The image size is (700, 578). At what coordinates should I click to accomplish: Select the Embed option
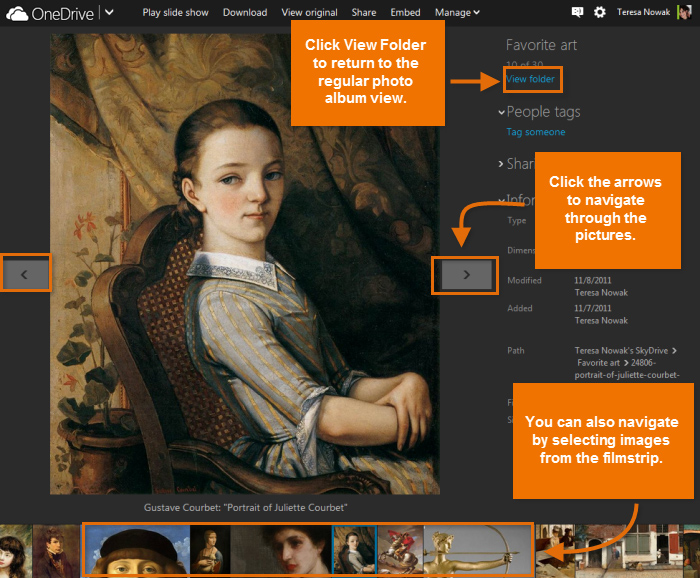(x=405, y=12)
